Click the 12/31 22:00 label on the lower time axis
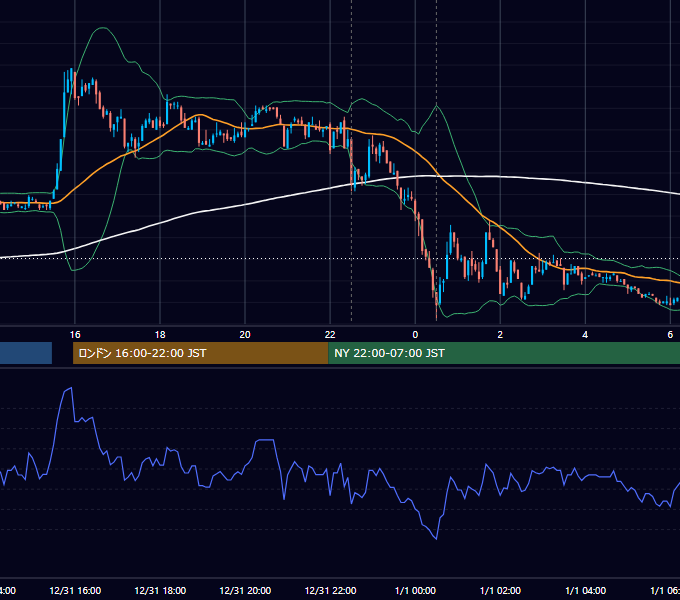Image resolution: width=680 pixels, height=600 pixels. (330, 590)
